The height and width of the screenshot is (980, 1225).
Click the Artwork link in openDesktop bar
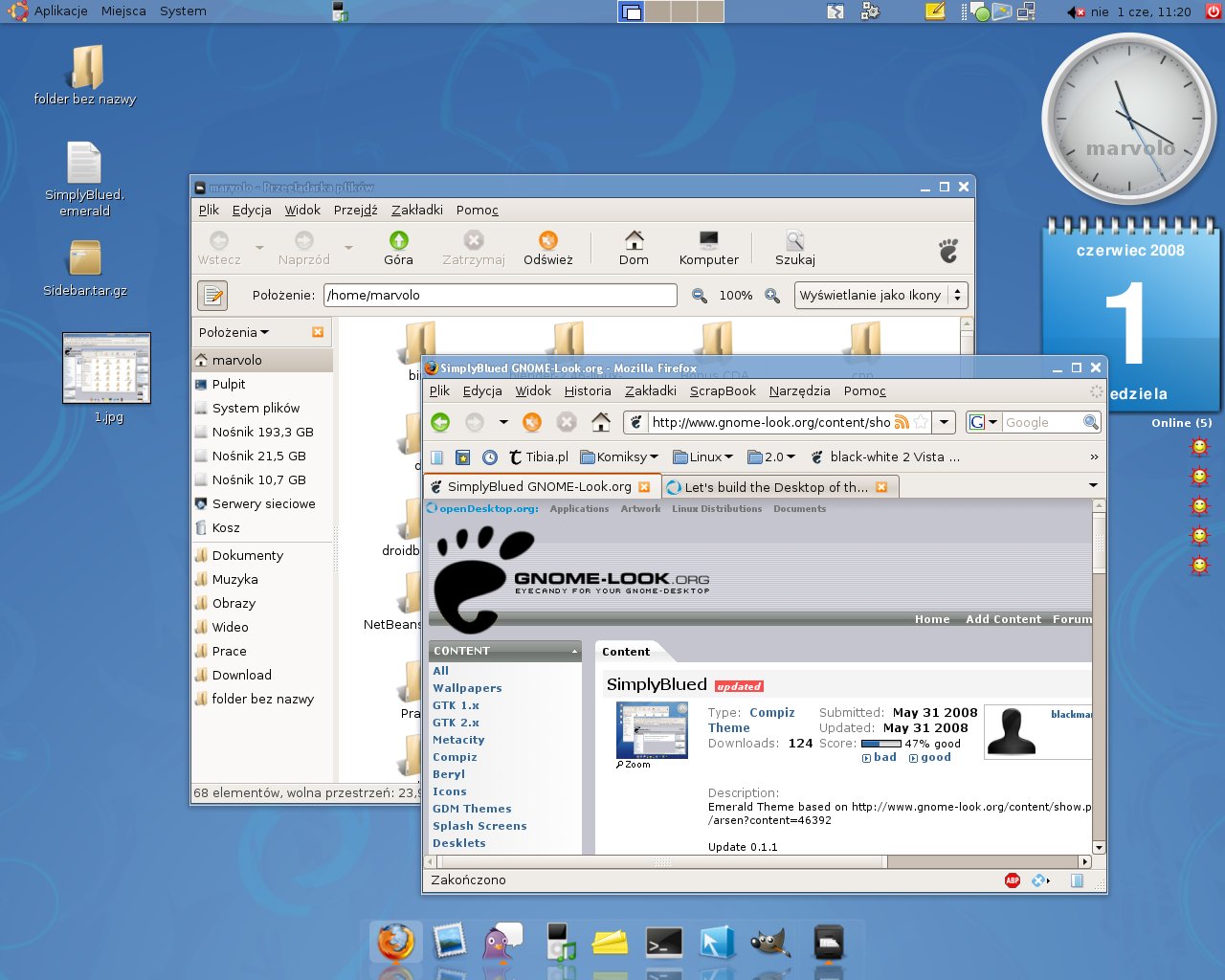[x=640, y=509]
